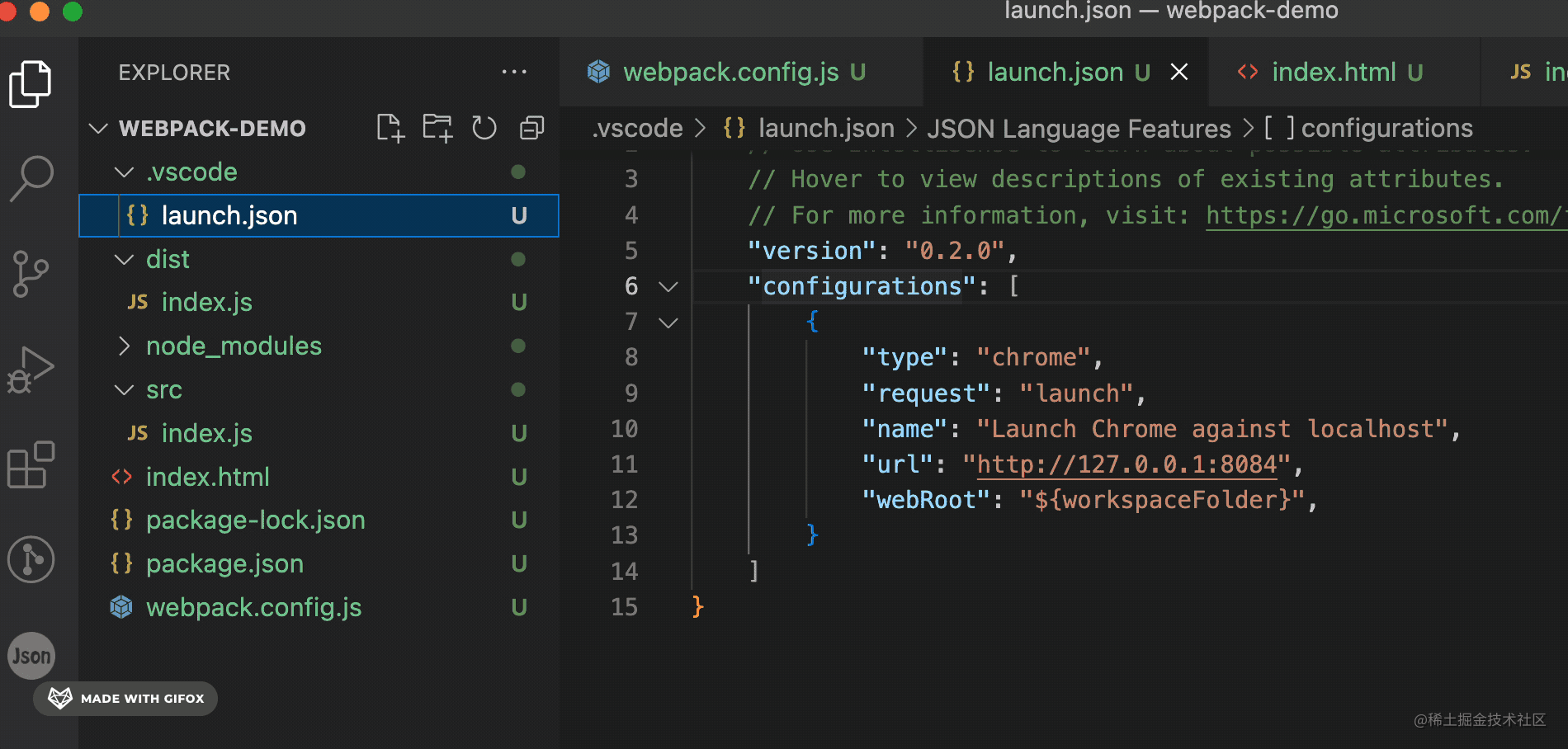The image size is (1568, 749).
Task: Collapse the dist folder
Action: 124,259
